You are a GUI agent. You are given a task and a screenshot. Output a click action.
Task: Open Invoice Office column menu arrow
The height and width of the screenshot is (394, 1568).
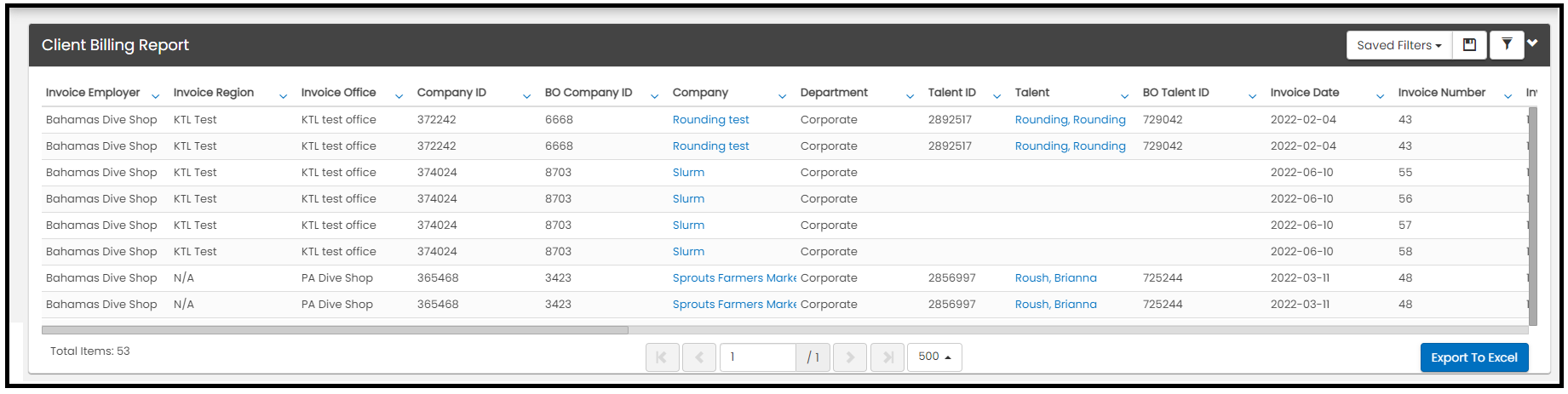point(399,96)
